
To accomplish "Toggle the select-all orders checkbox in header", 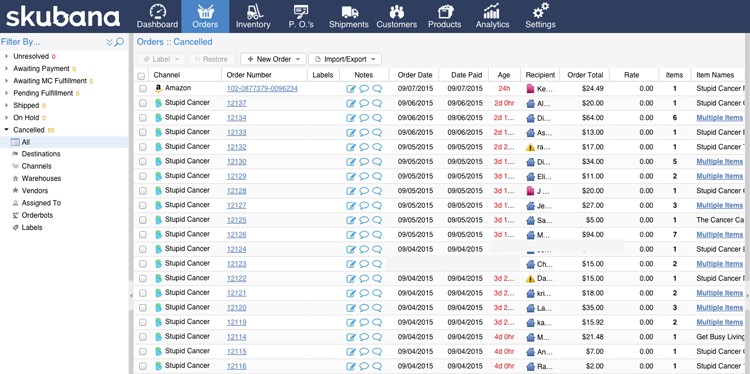I will 141,76.
